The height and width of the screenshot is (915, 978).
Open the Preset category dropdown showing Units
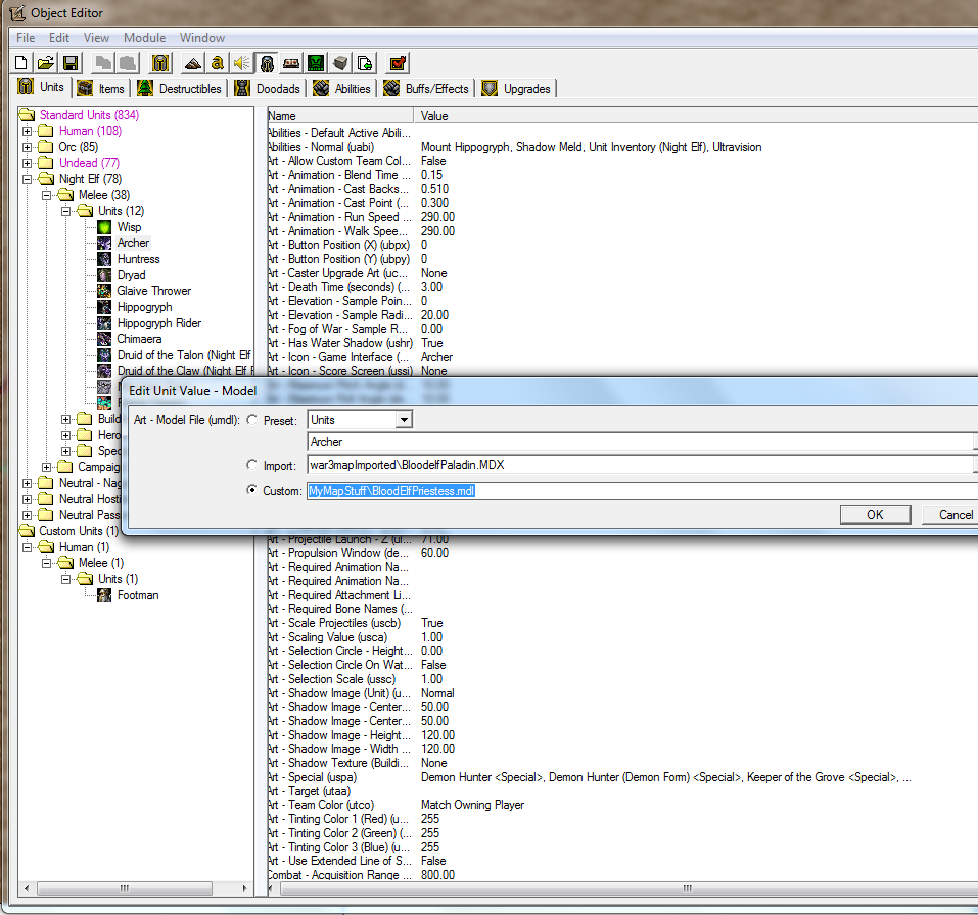tap(361, 420)
